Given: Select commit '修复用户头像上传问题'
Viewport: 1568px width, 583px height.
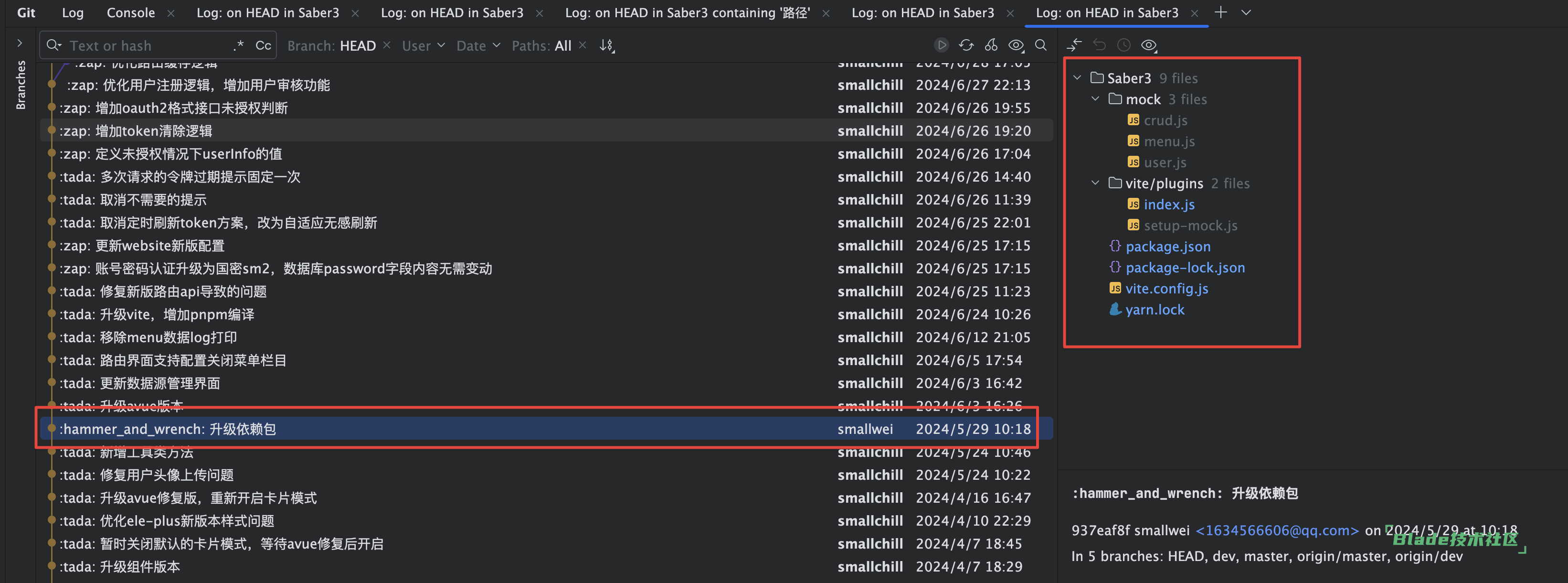Looking at the screenshot, I should click(x=547, y=475).
